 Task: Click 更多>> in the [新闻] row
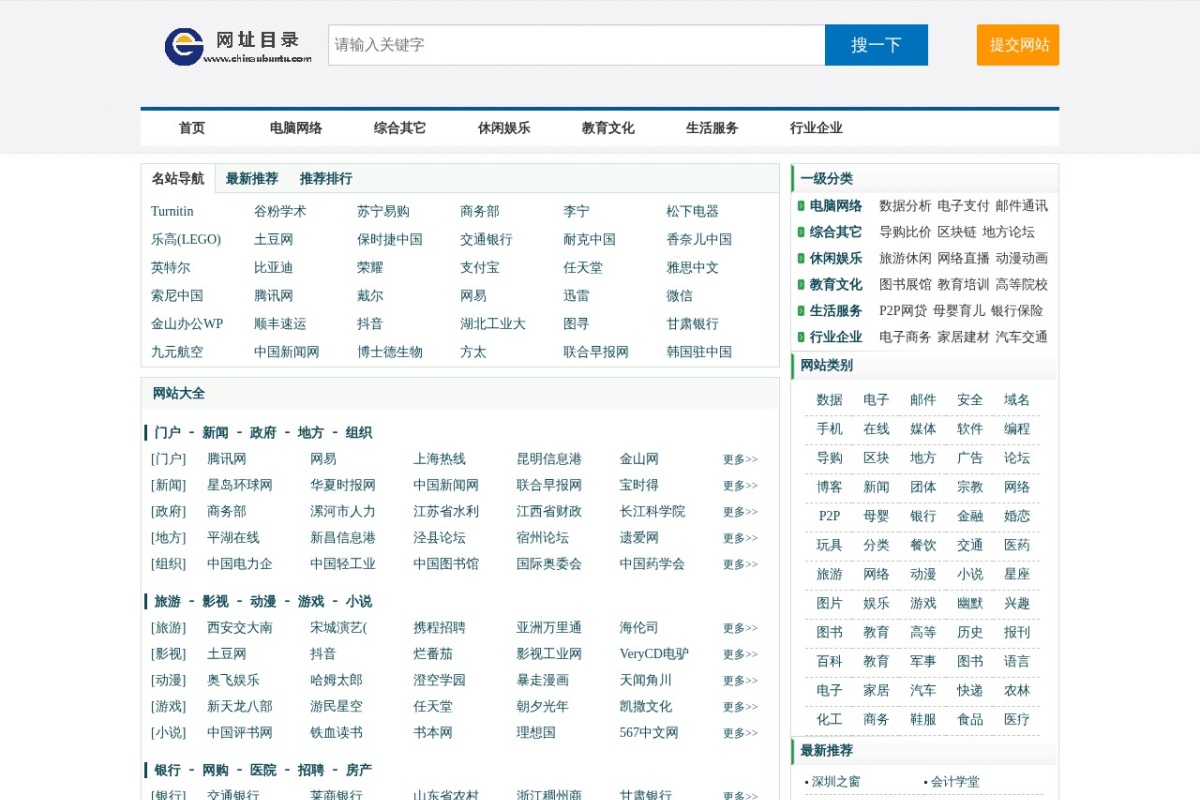pos(740,486)
